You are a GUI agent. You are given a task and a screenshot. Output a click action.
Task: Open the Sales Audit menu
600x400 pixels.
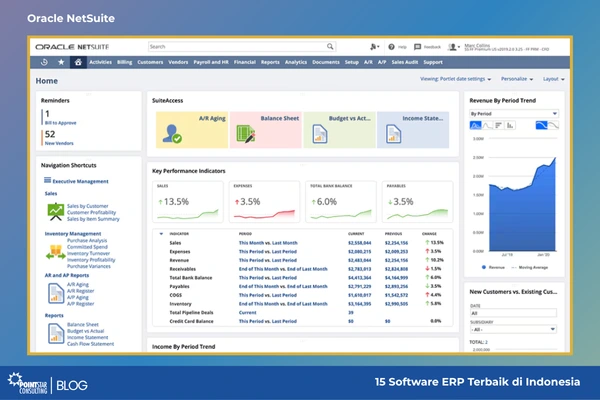pos(404,62)
